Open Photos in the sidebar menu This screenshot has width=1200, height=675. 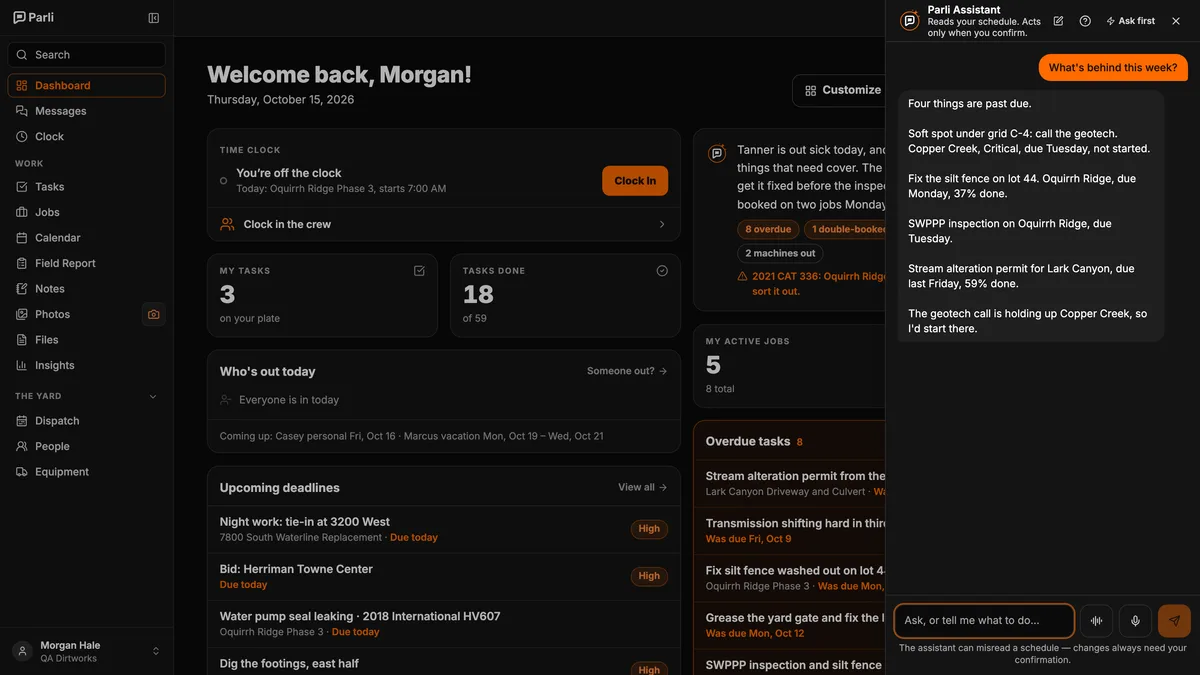tap(74, 314)
